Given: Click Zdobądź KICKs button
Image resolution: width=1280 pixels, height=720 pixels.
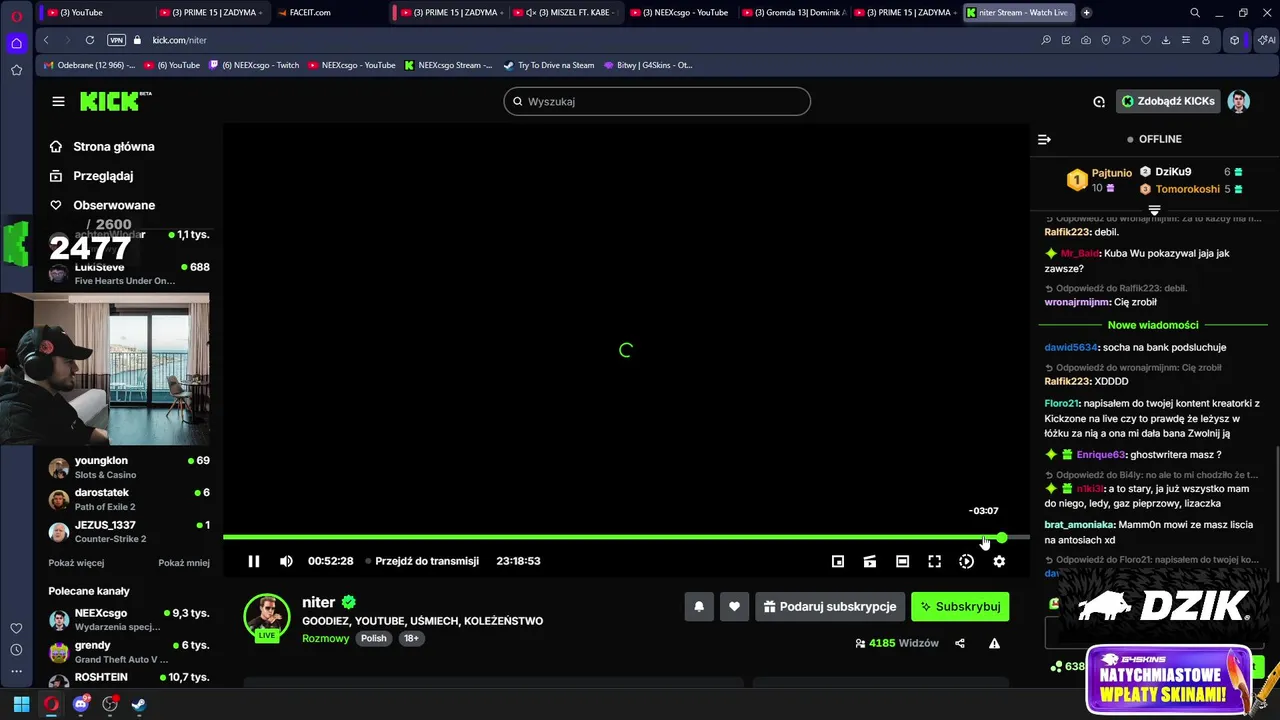Looking at the screenshot, I should pyautogui.click(x=1167, y=101).
